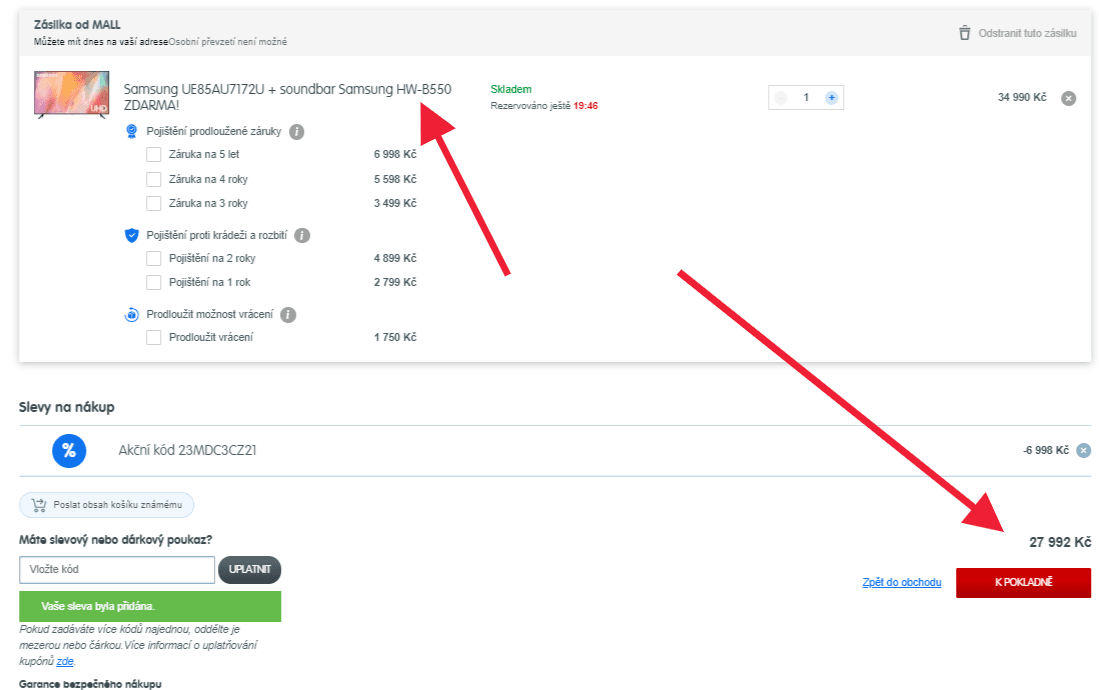Open info about theft and breakage insurance
1099x690 pixels.
[302, 236]
